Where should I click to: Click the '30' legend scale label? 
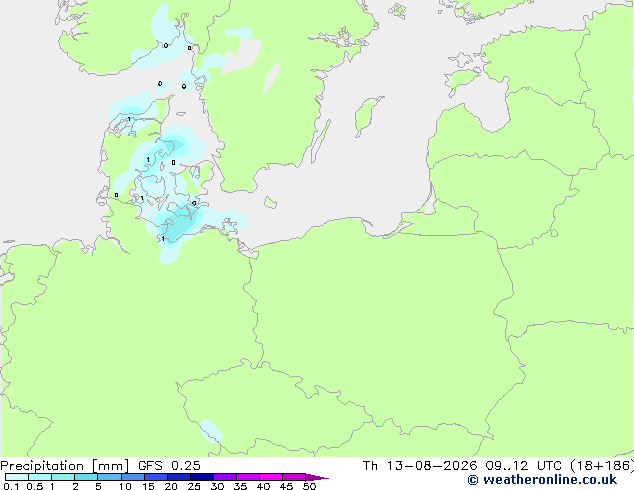tap(217, 486)
